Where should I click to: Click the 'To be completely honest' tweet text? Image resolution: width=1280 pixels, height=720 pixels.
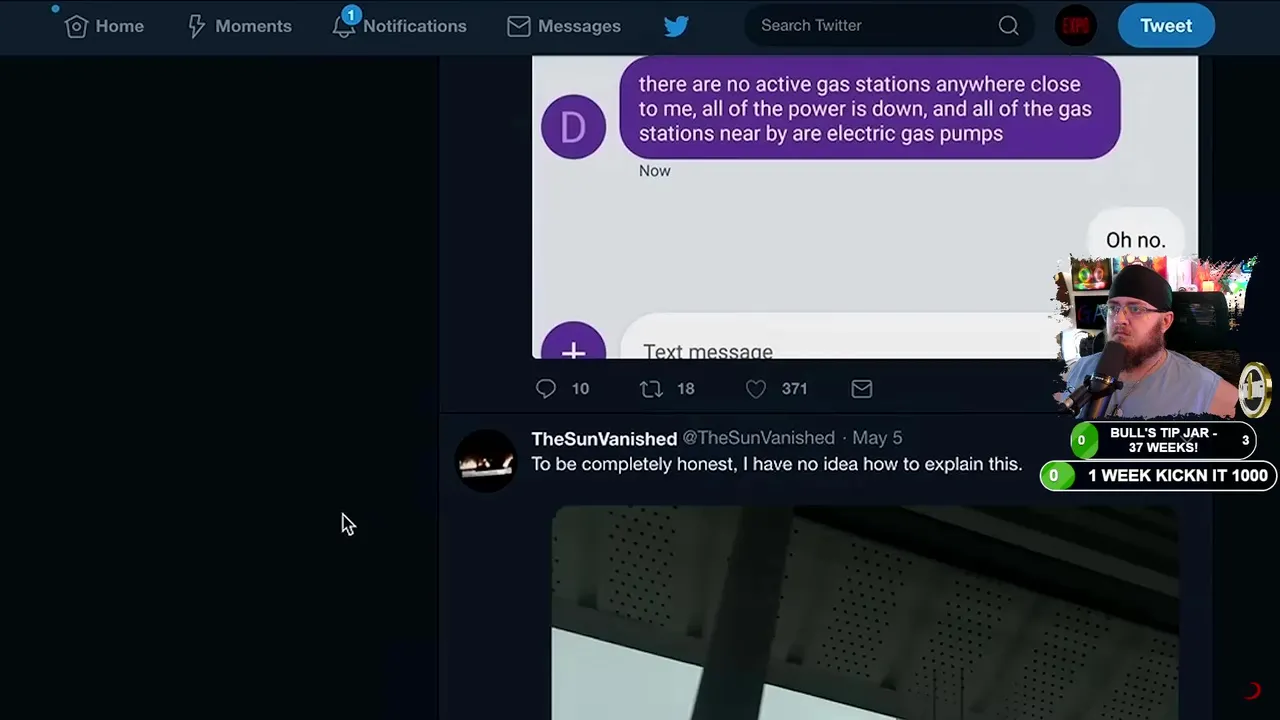click(x=776, y=464)
